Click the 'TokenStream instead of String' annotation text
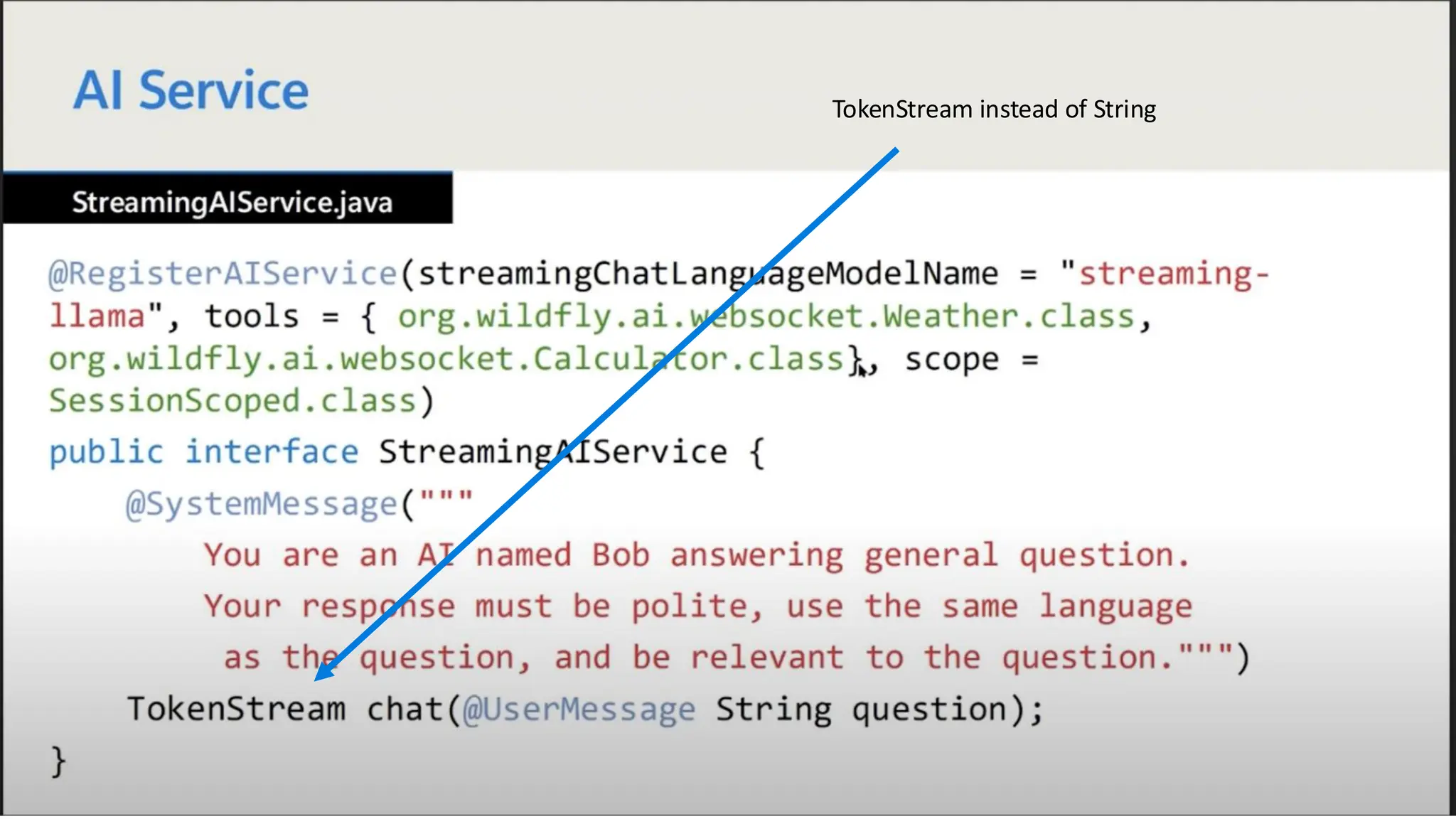The width and height of the screenshot is (1456, 819). point(994,109)
